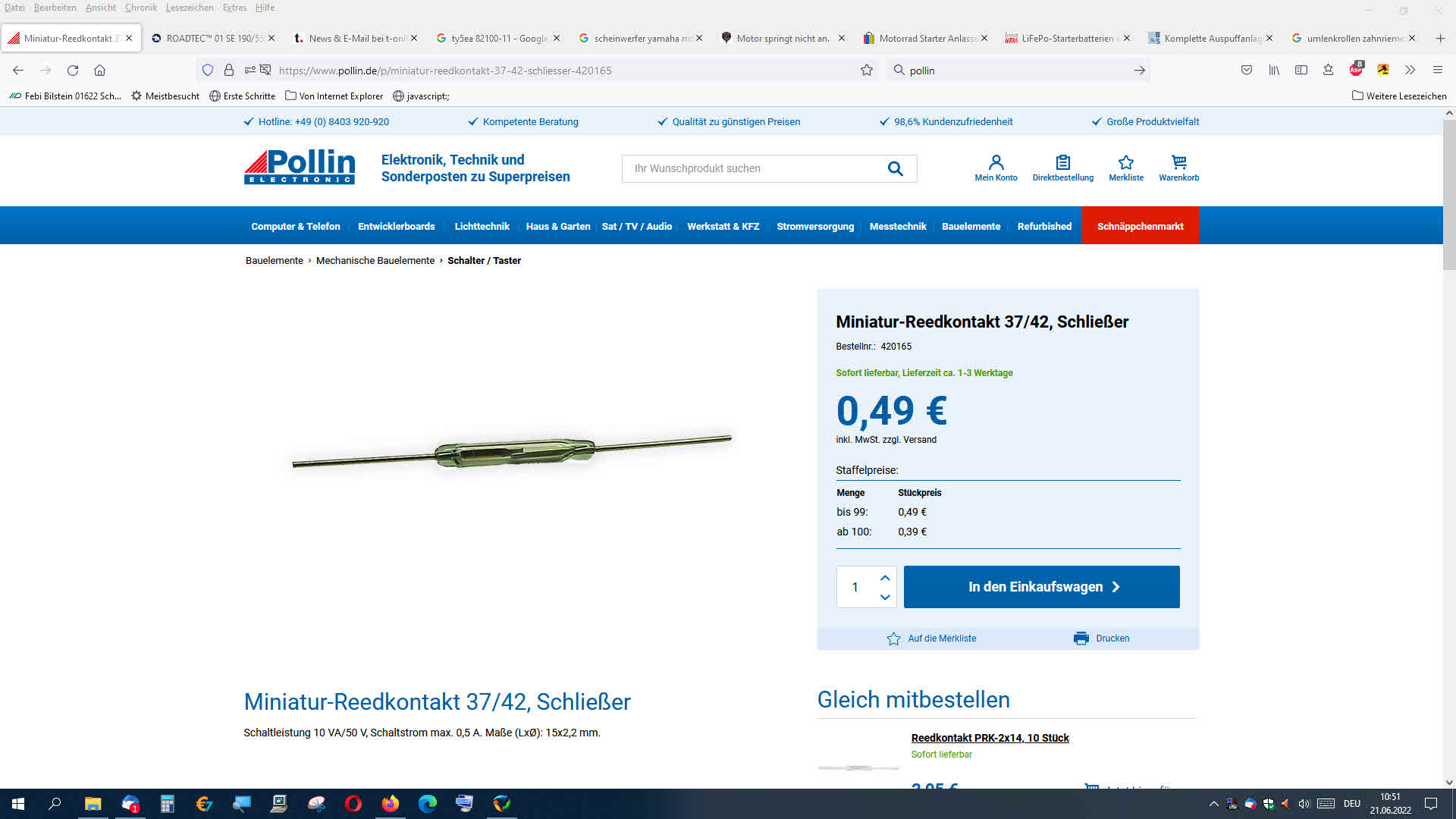The height and width of the screenshot is (819, 1456).
Task: Decrease quantity with down arrow
Action: 884,597
